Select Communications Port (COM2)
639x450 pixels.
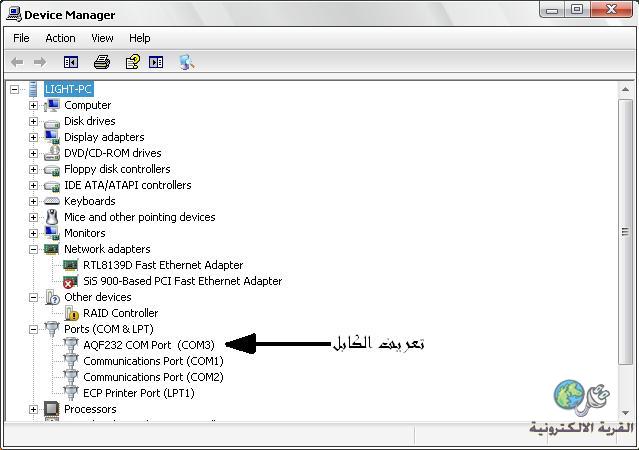coord(153,377)
